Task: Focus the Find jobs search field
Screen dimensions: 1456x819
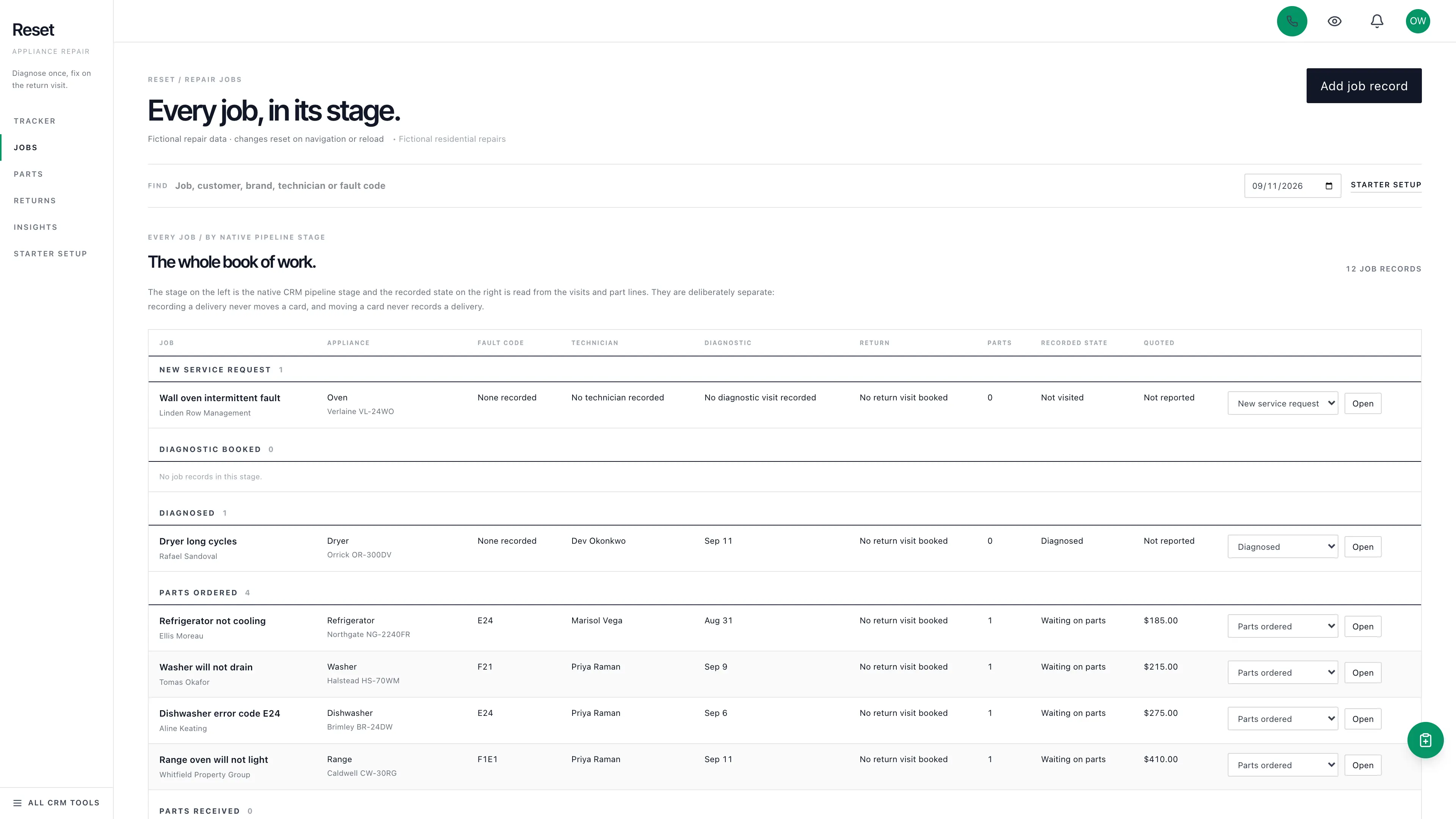Action: pyautogui.click(x=701, y=185)
